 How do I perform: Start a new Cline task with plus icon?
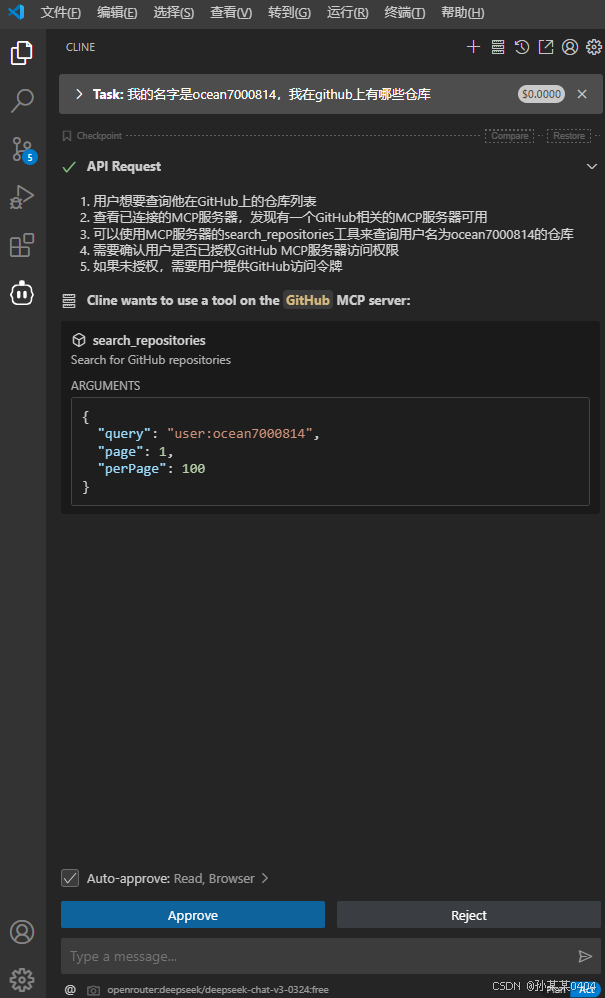pos(473,46)
